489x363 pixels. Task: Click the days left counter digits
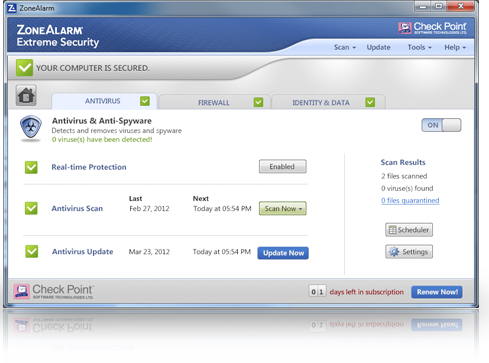pos(317,292)
